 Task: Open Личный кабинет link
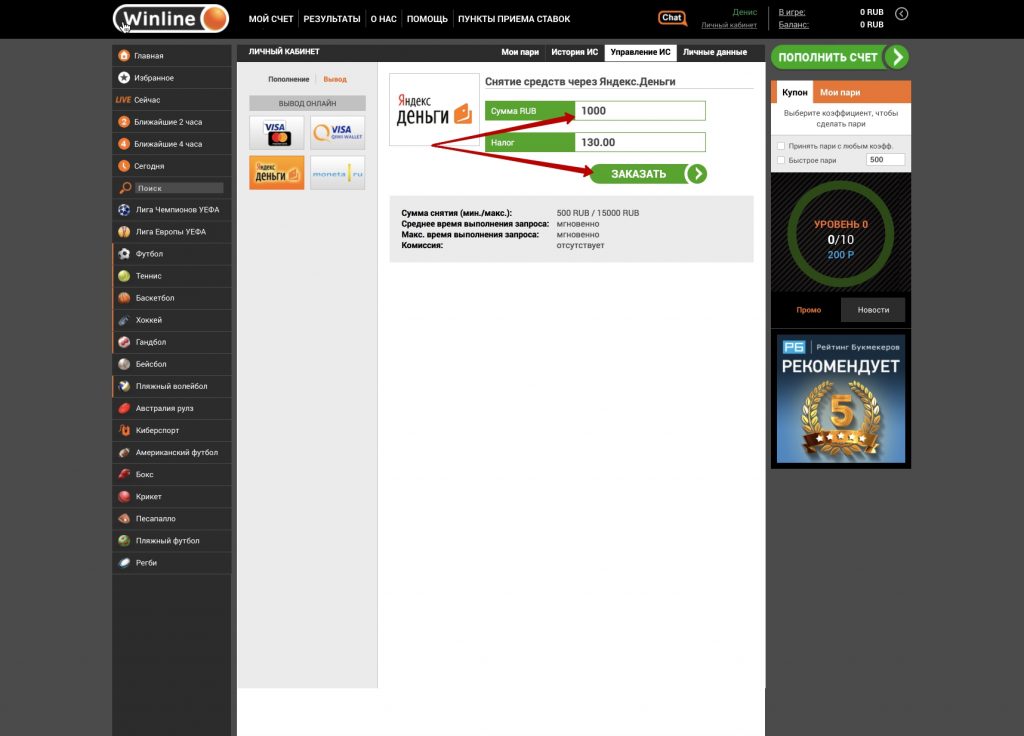pyautogui.click(x=729, y=25)
